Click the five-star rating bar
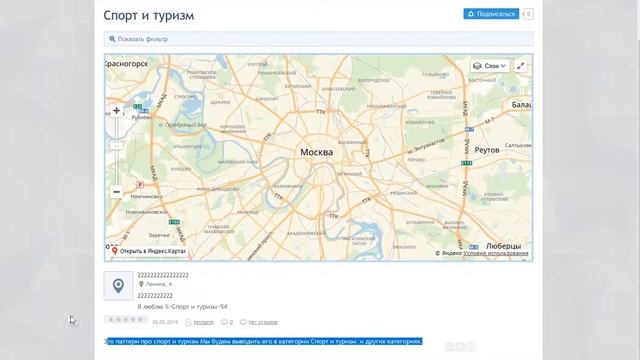This screenshot has width=640, height=360. click(x=126, y=320)
